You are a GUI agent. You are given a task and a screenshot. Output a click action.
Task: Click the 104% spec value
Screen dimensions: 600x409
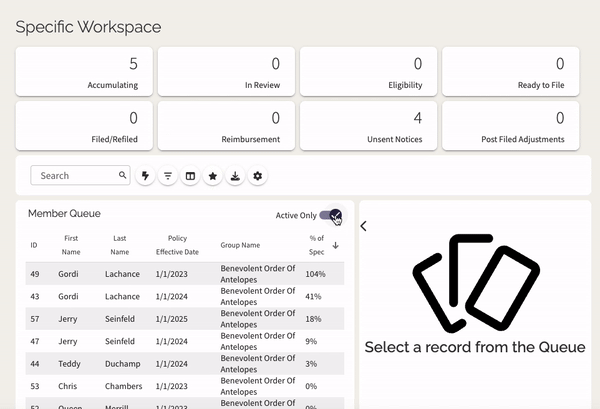pyautogui.click(x=315, y=274)
